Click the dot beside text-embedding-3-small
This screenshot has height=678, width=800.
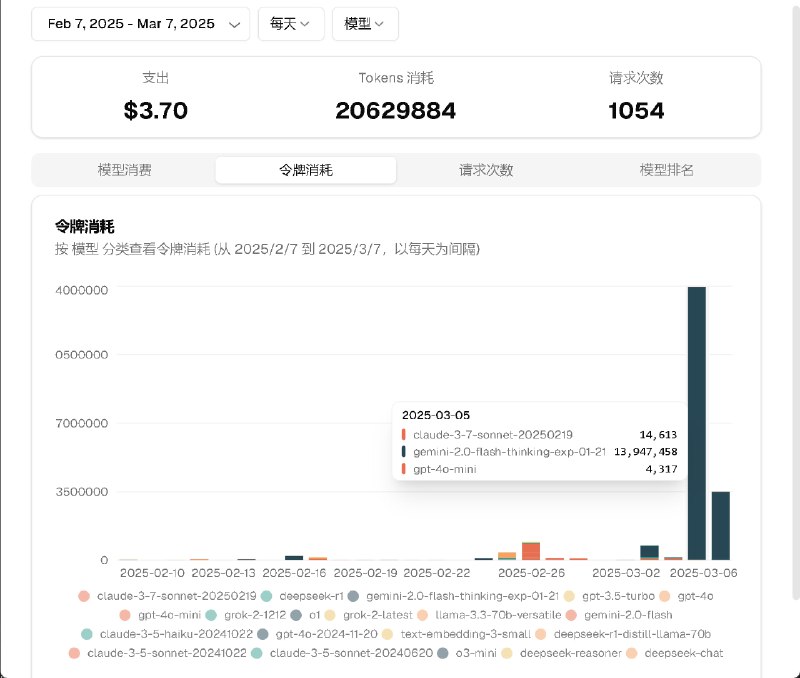386,634
